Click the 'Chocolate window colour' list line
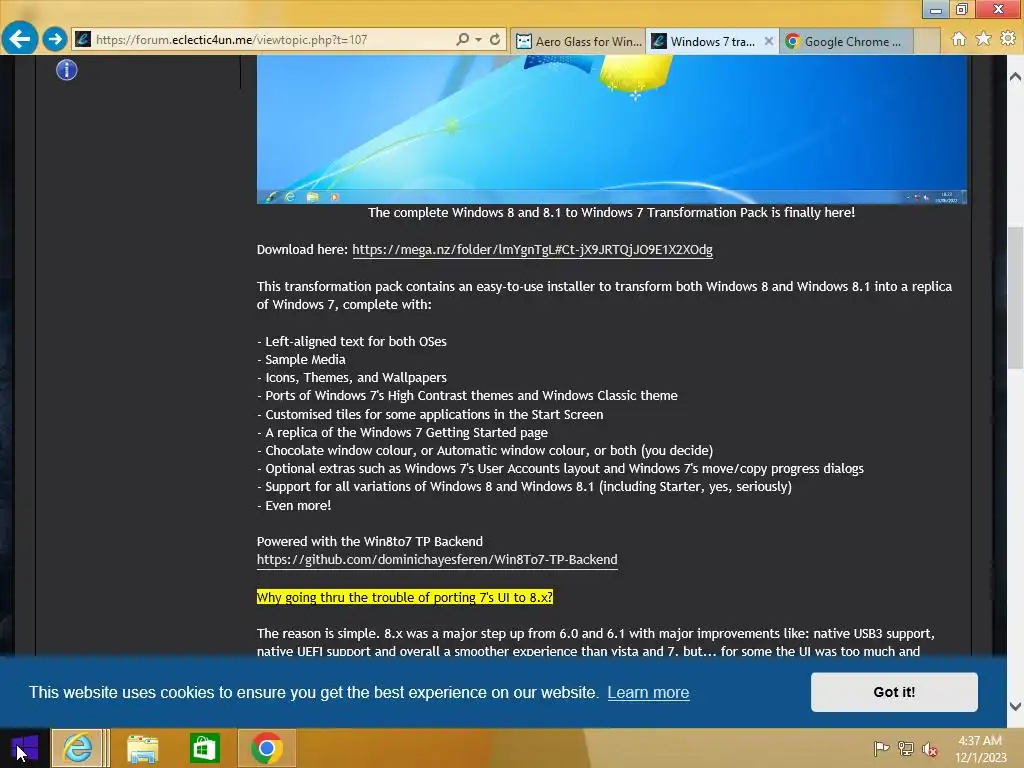The width and height of the screenshot is (1024, 768). pos(485,451)
